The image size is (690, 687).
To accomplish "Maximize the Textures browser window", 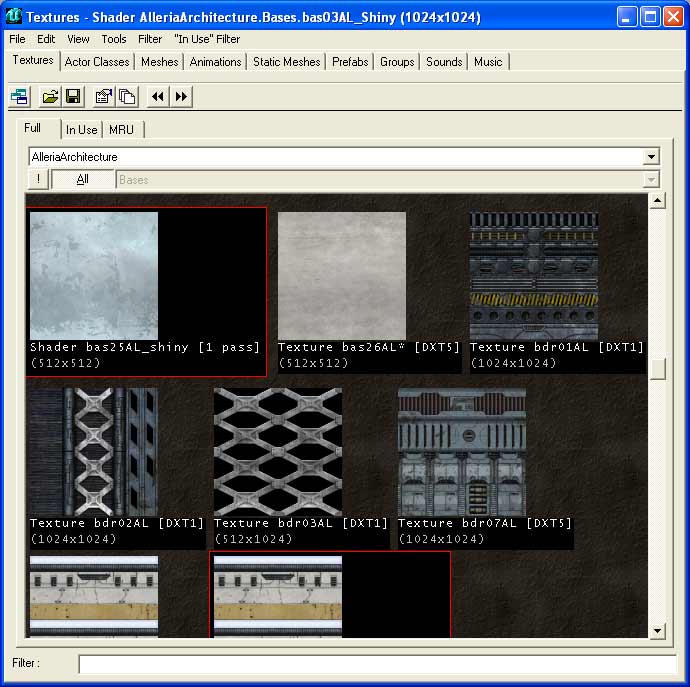I will [x=650, y=17].
